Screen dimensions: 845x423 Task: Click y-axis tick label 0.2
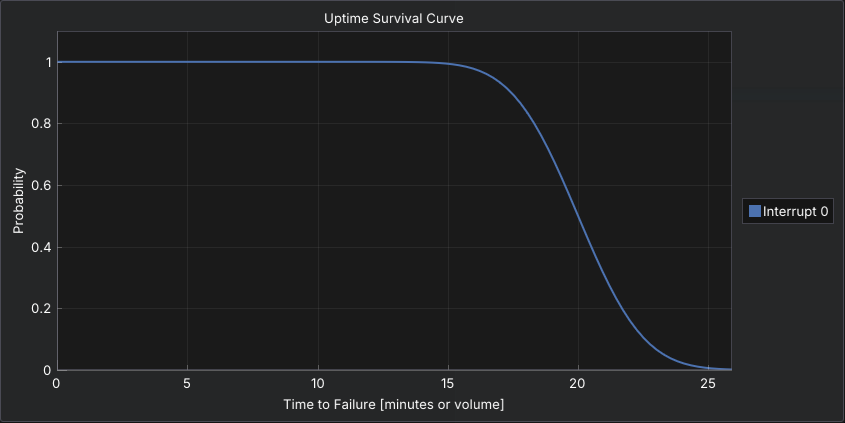tap(39, 309)
